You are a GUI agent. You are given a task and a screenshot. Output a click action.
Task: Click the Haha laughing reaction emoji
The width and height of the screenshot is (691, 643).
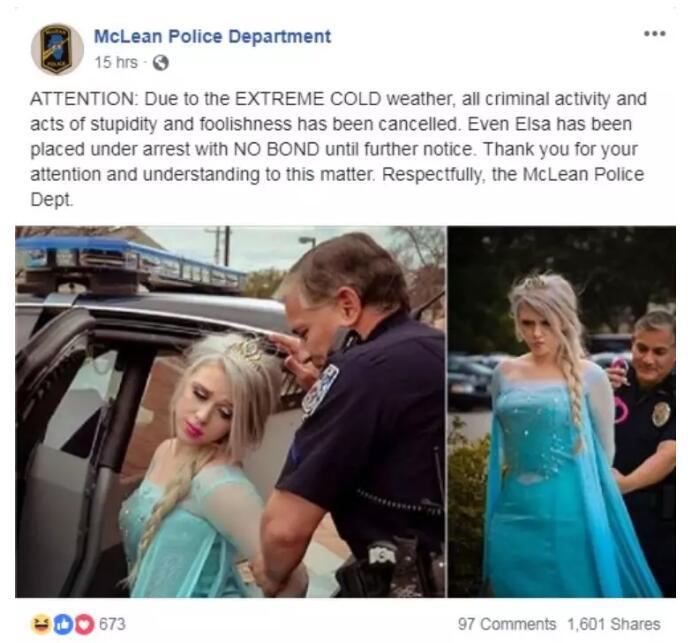[41, 624]
